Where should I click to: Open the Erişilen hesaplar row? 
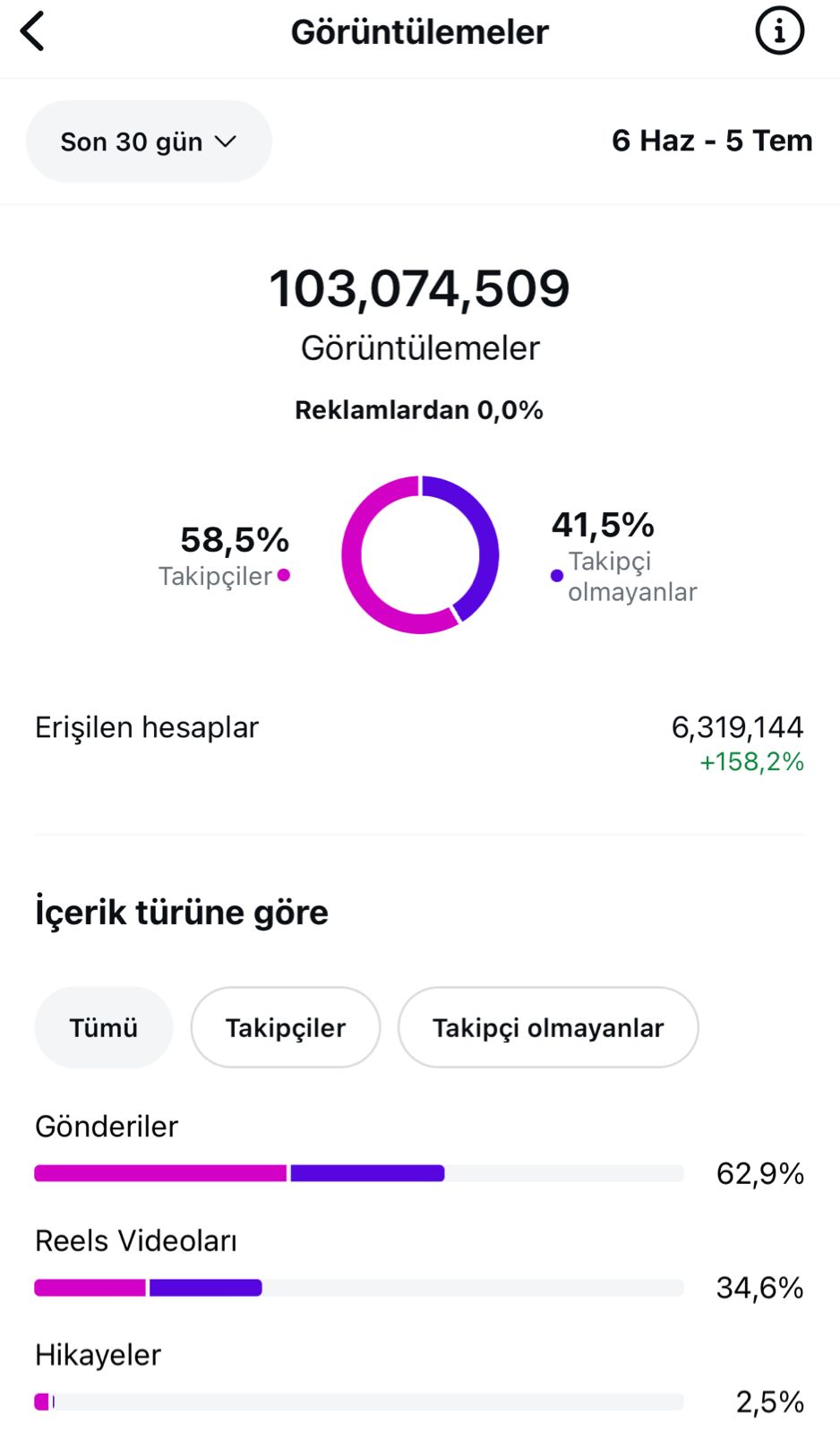pos(147,727)
